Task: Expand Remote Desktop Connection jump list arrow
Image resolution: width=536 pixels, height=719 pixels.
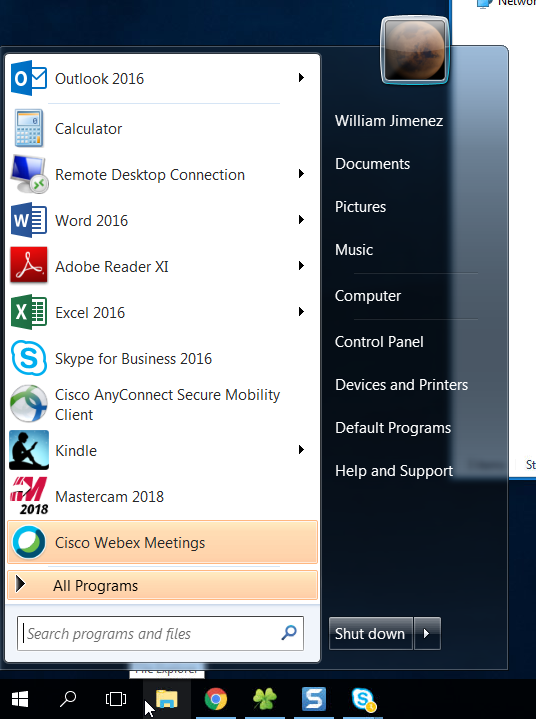Action: [x=301, y=173]
